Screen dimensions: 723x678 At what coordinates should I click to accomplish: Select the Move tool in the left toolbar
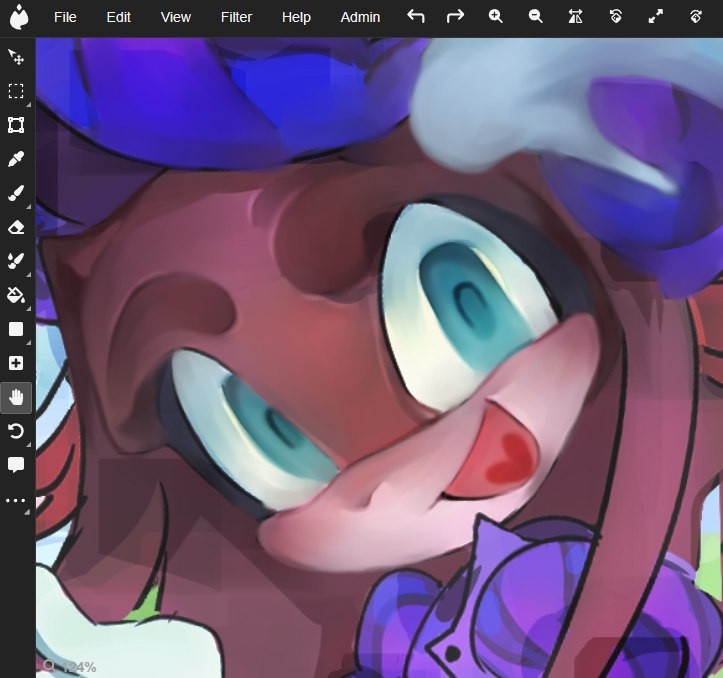pyautogui.click(x=16, y=57)
